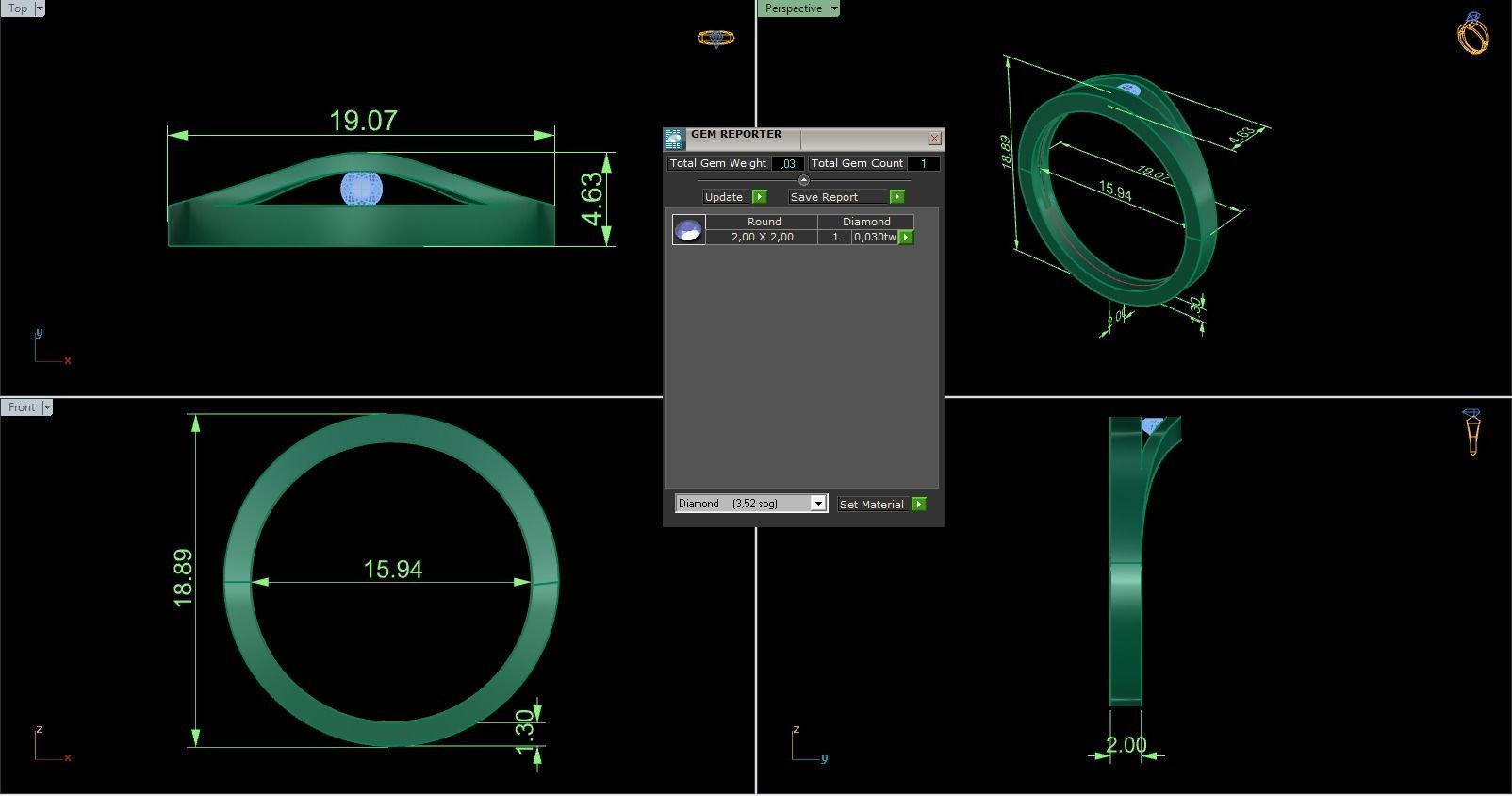Screen dimensions: 1512x796
Task: Click the 1.30 dimension in Front view
Action: [525, 732]
